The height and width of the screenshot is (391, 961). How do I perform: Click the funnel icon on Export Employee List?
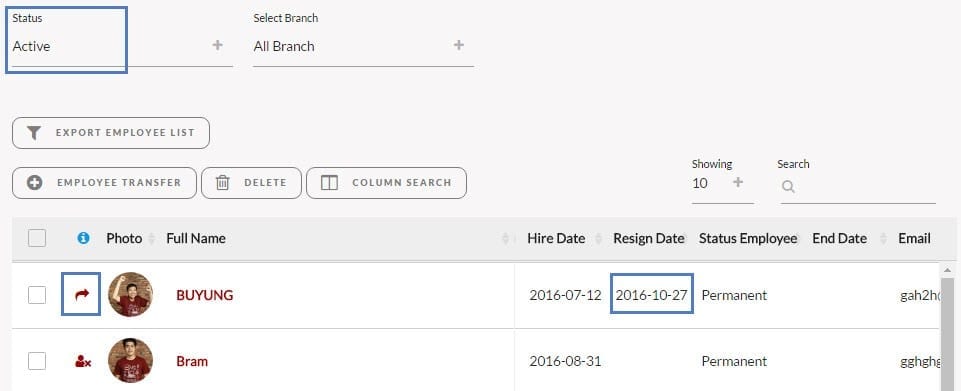pyautogui.click(x=34, y=133)
